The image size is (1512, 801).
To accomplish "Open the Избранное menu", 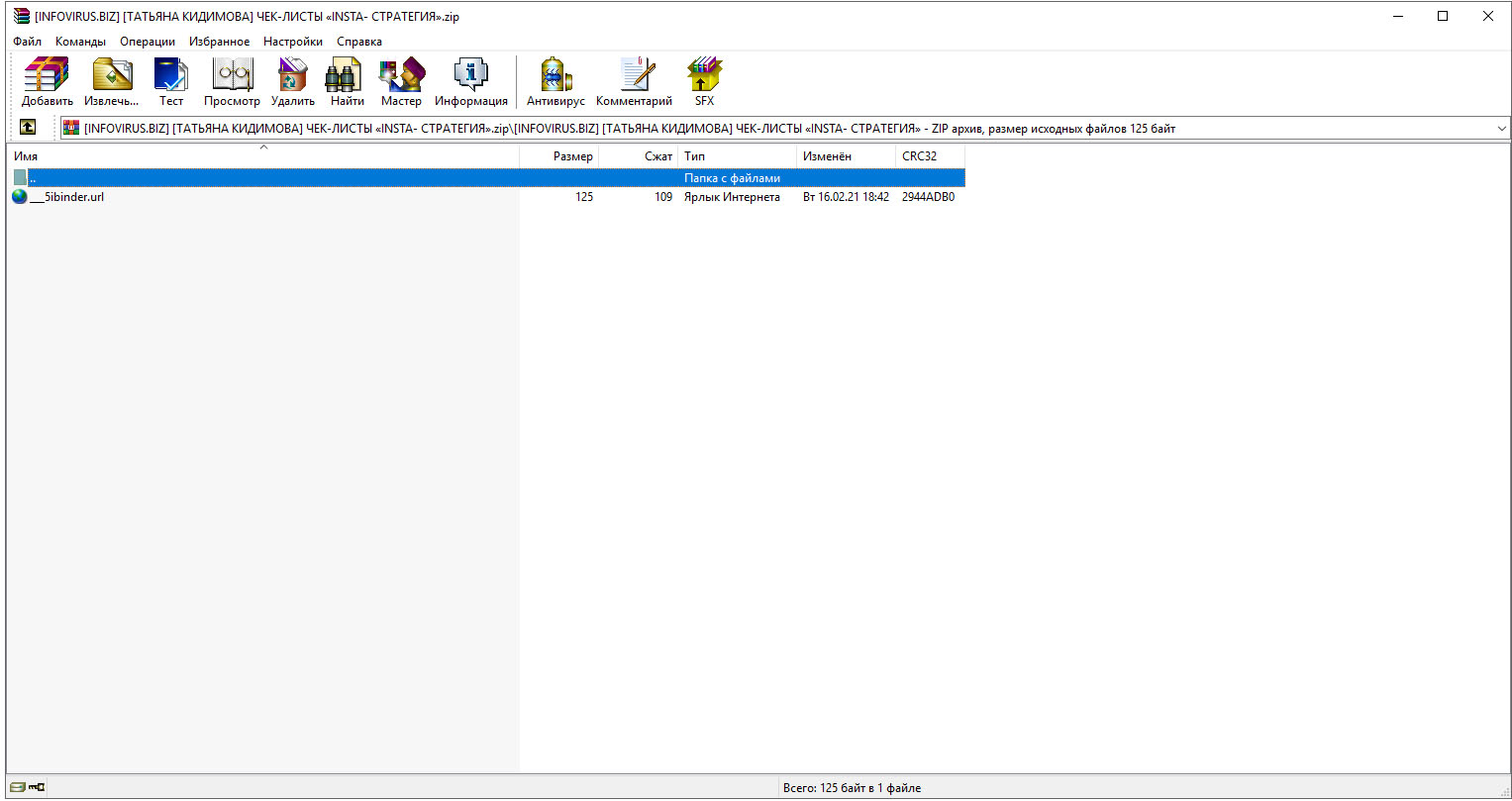I will (x=220, y=42).
